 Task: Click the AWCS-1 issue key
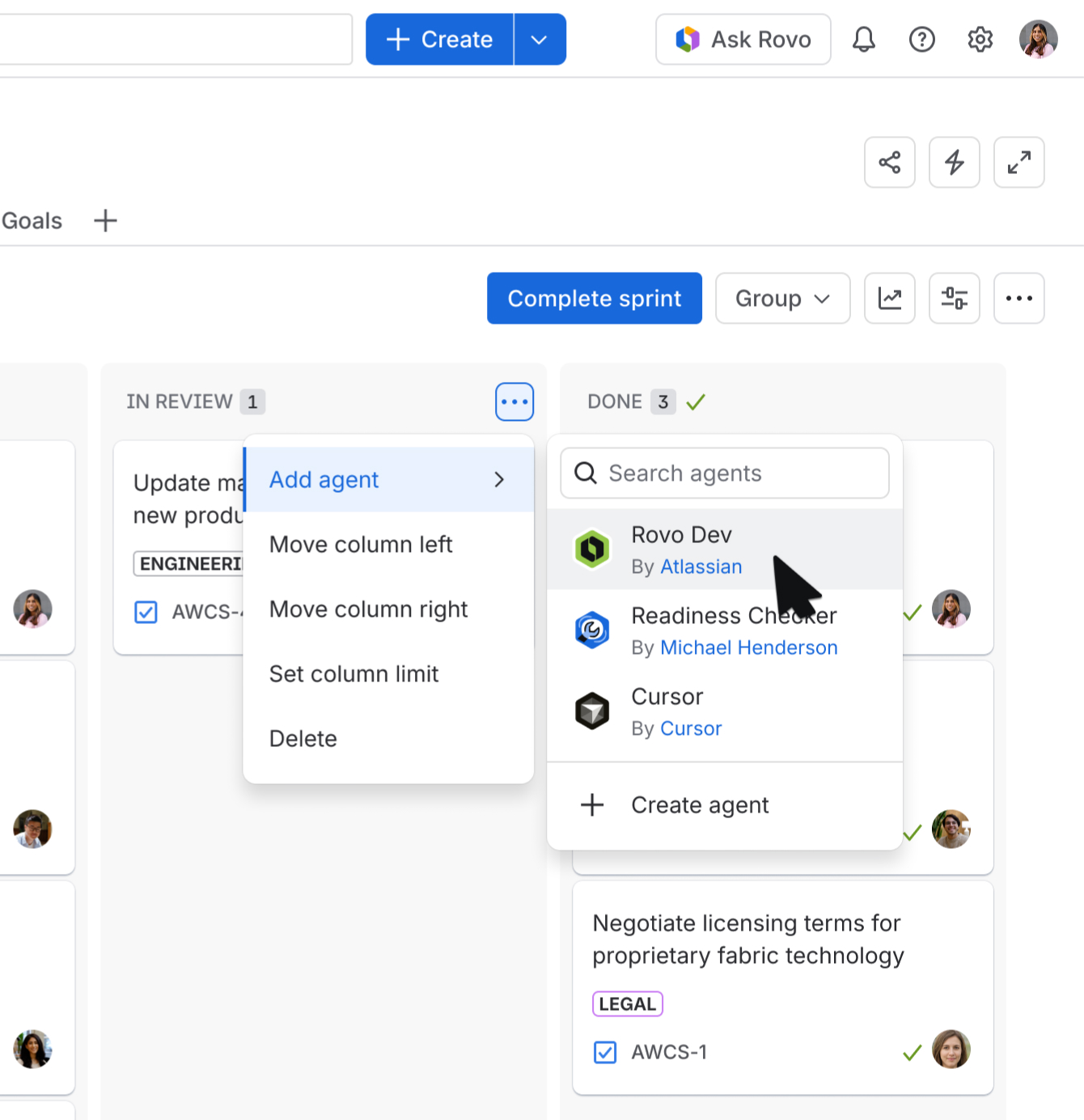pyautogui.click(x=669, y=1052)
